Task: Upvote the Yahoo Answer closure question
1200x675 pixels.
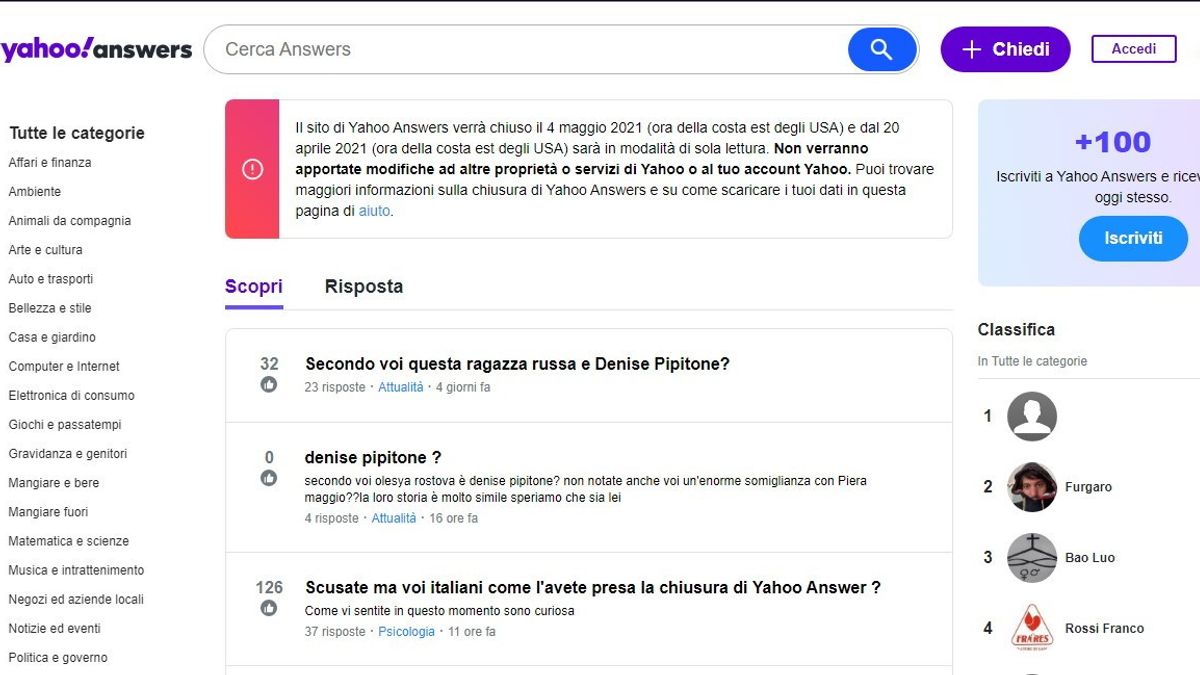Action: [269, 608]
